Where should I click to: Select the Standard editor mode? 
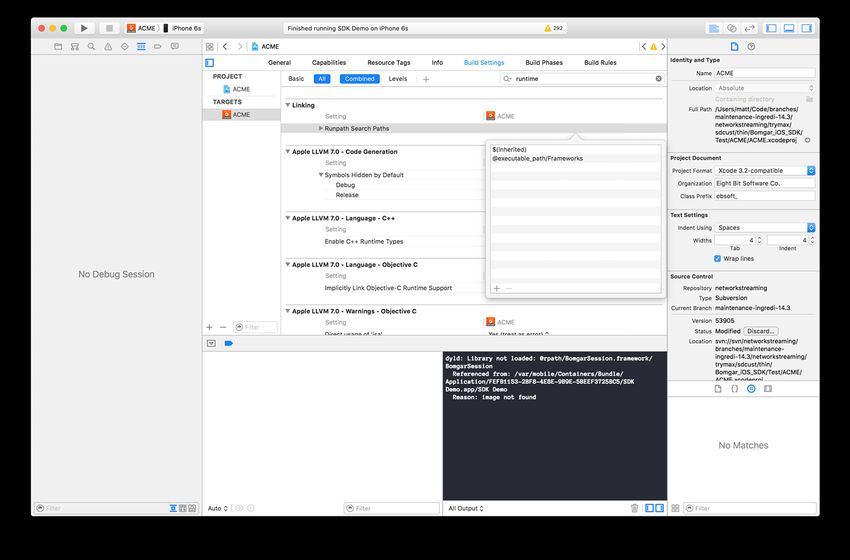point(714,28)
